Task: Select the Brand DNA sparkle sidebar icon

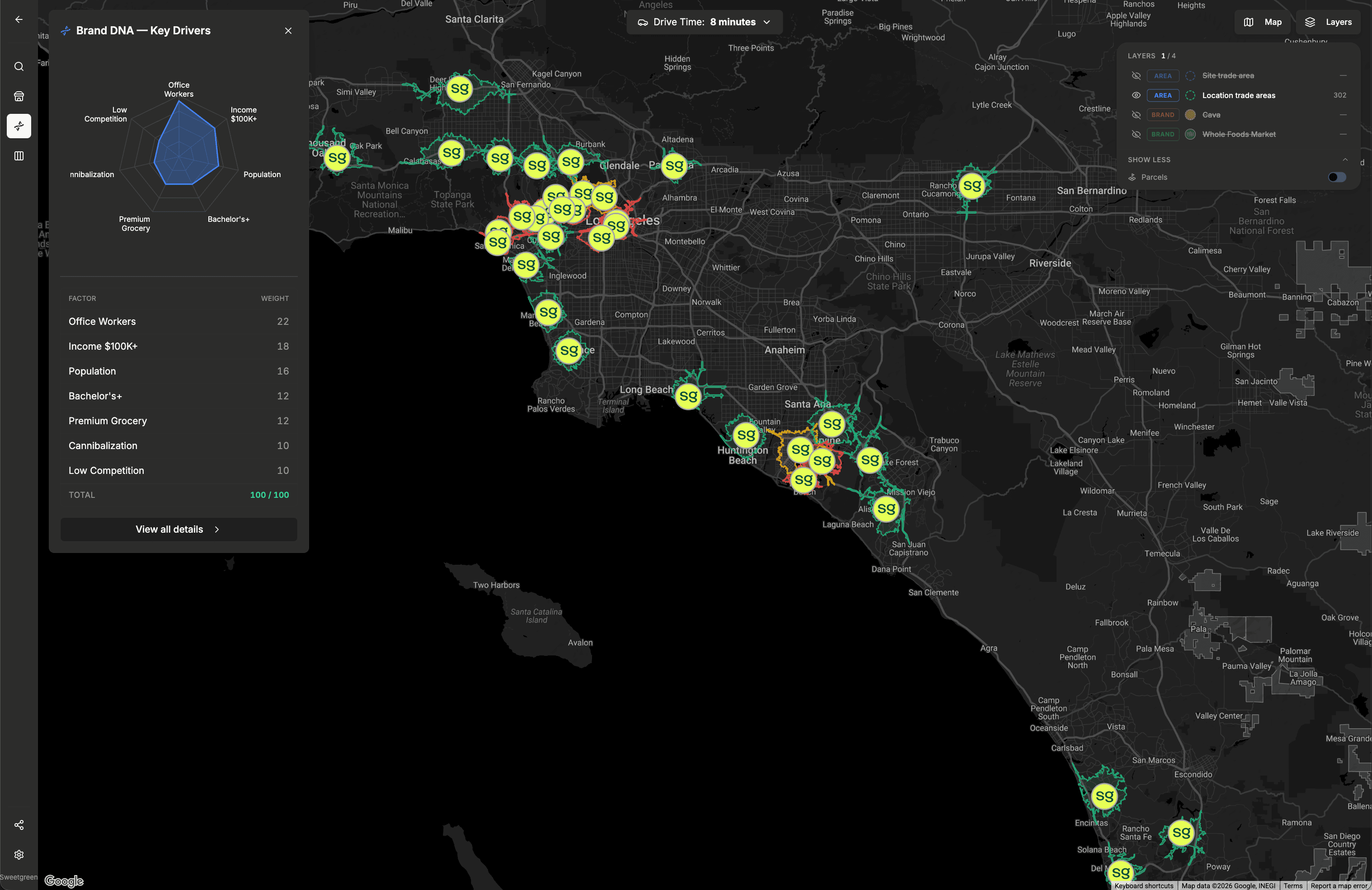Action: (19, 126)
